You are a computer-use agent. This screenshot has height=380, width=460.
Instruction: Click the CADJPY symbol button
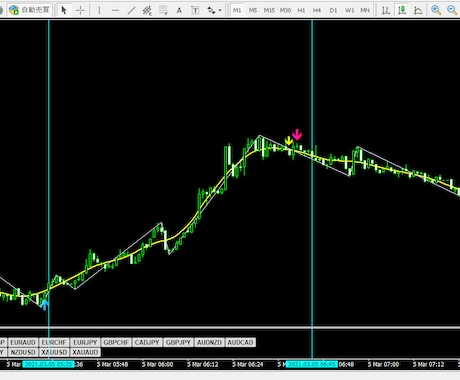[x=147, y=342]
